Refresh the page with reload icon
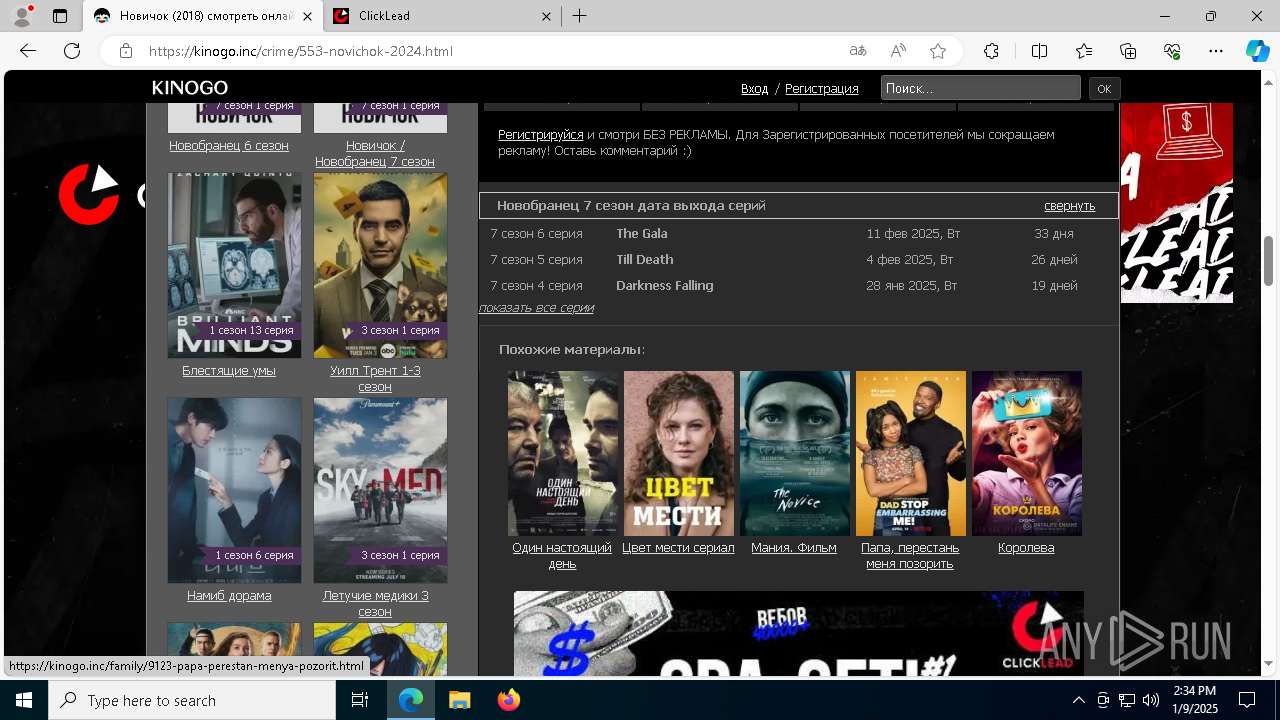Viewport: 1280px width, 720px height. pyautogui.click(x=72, y=51)
